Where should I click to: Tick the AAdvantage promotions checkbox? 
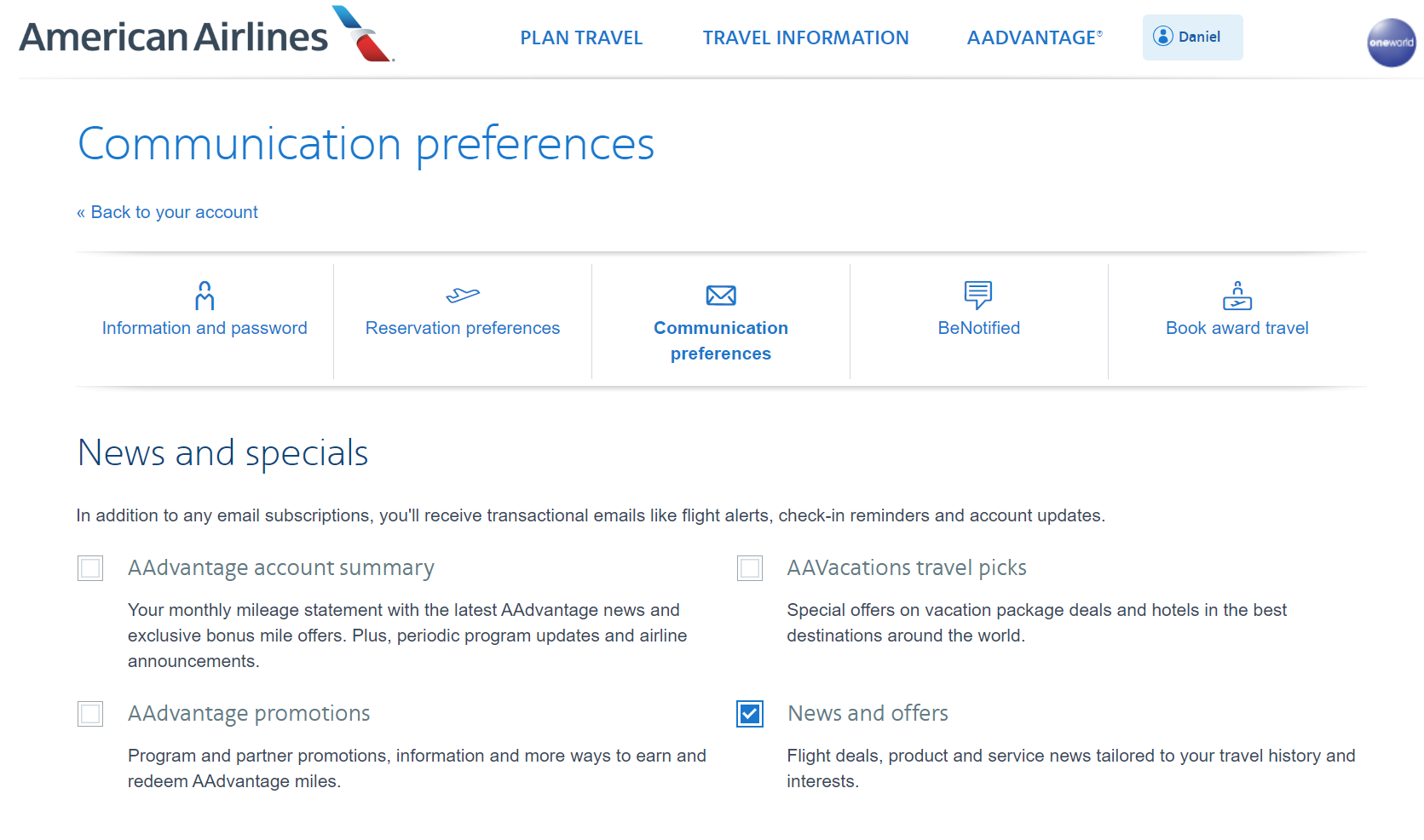coord(90,714)
